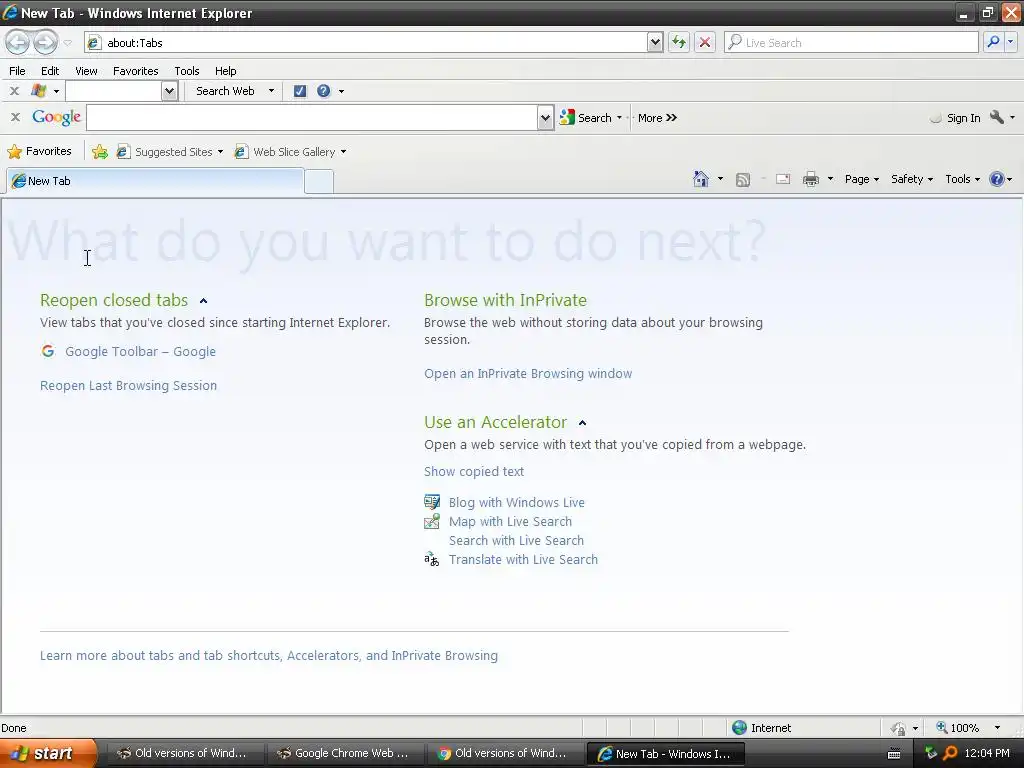This screenshot has width=1024, height=768.
Task: Open the Search Web dropdown arrow
Action: 271,91
